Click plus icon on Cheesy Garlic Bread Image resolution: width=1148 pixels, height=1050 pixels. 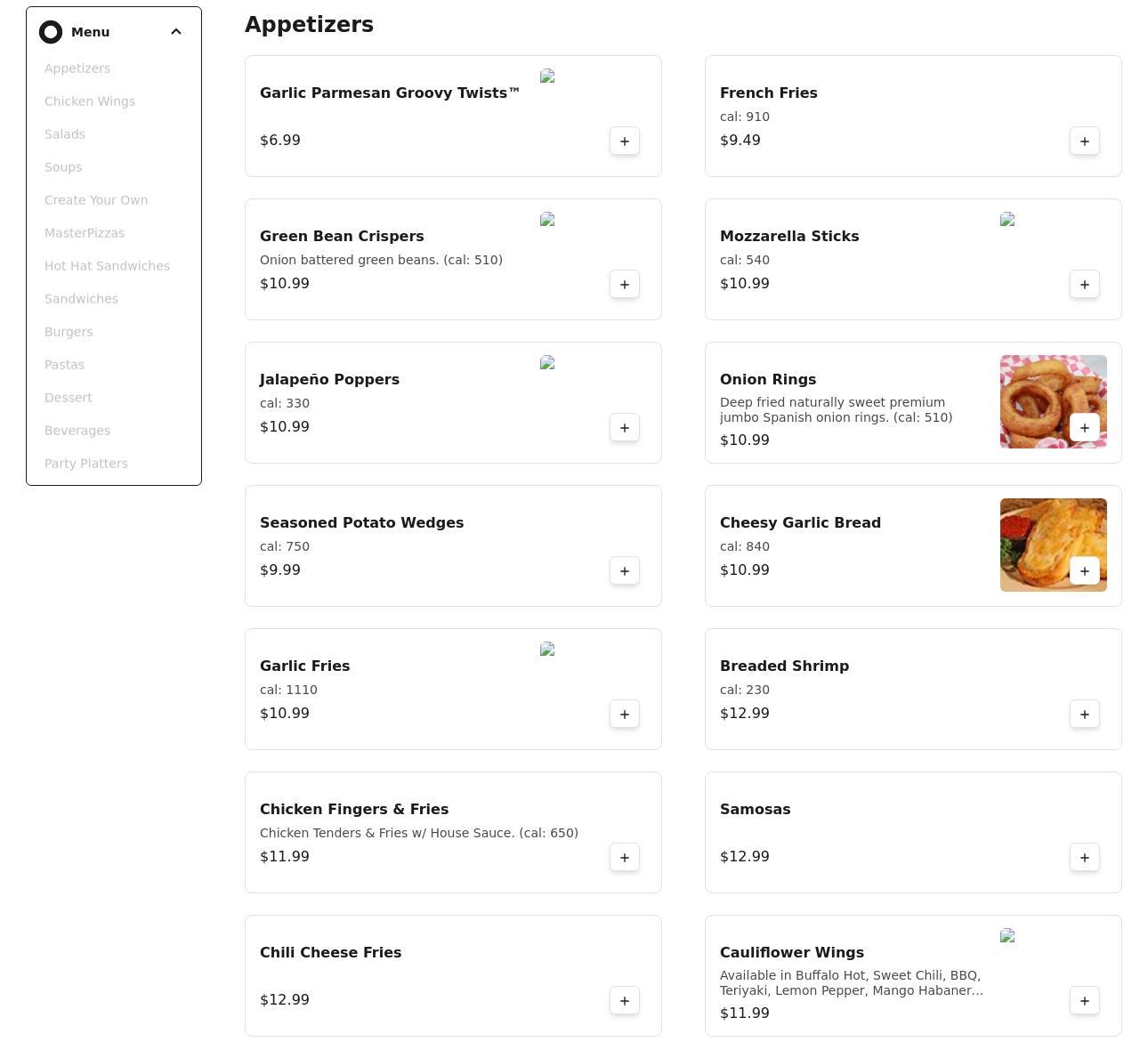tap(1085, 570)
